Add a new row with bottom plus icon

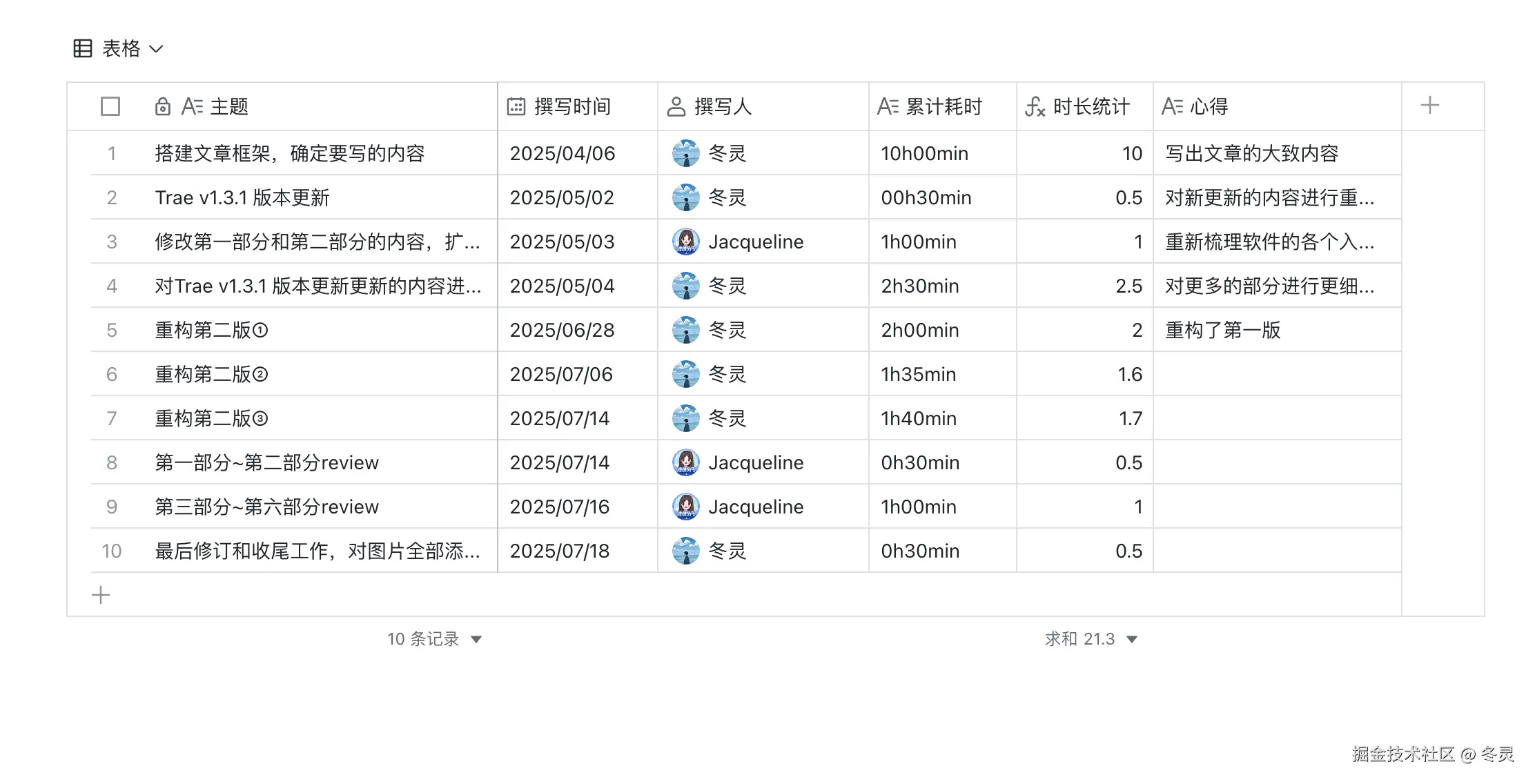pos(101,595)
